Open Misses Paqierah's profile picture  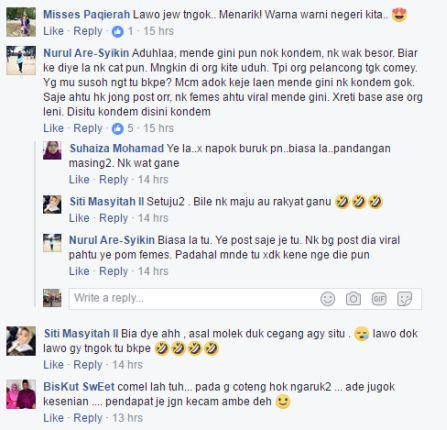click(x=21, y=22)
